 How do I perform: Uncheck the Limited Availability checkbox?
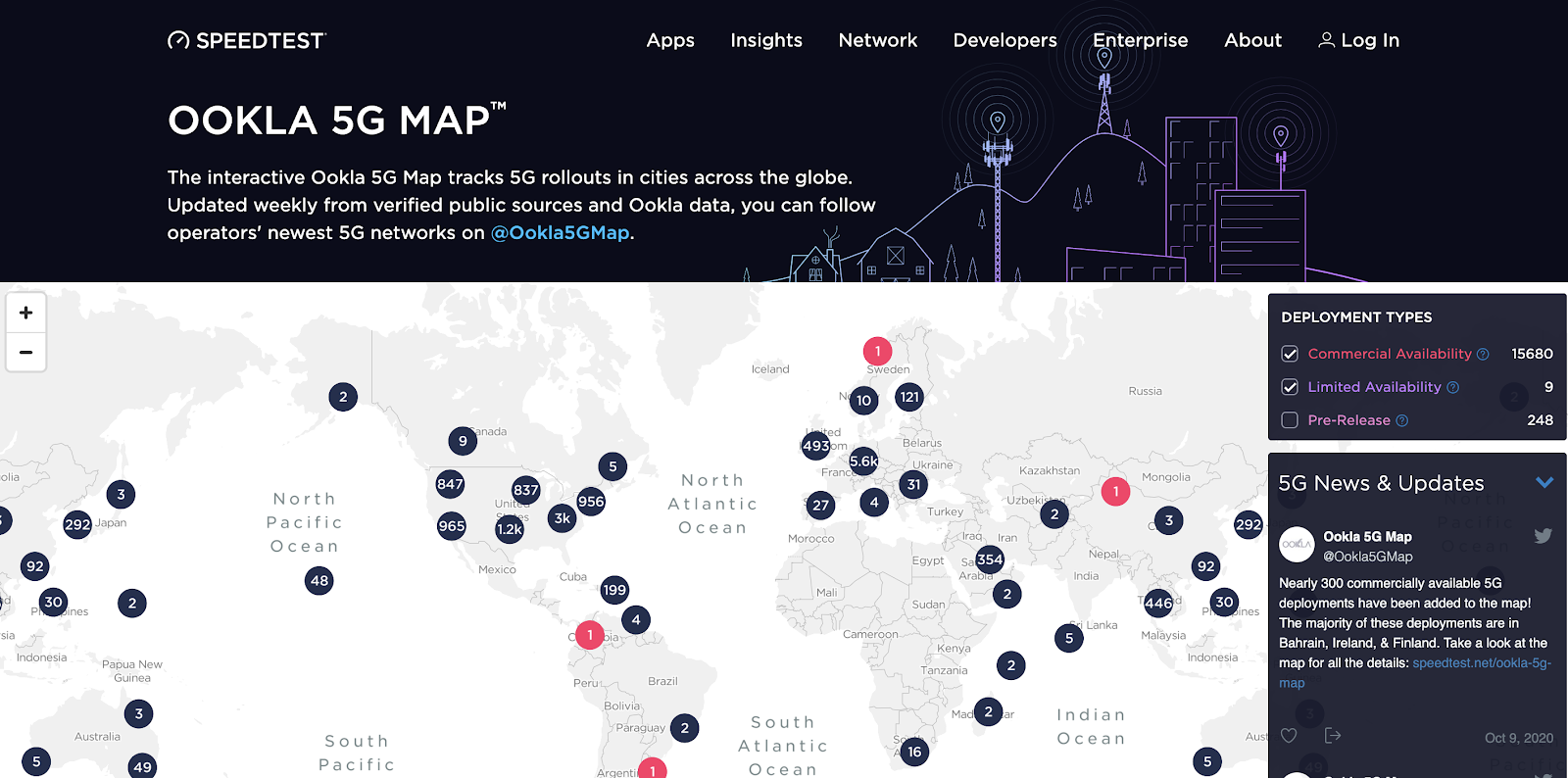(x=1290, y=387)
